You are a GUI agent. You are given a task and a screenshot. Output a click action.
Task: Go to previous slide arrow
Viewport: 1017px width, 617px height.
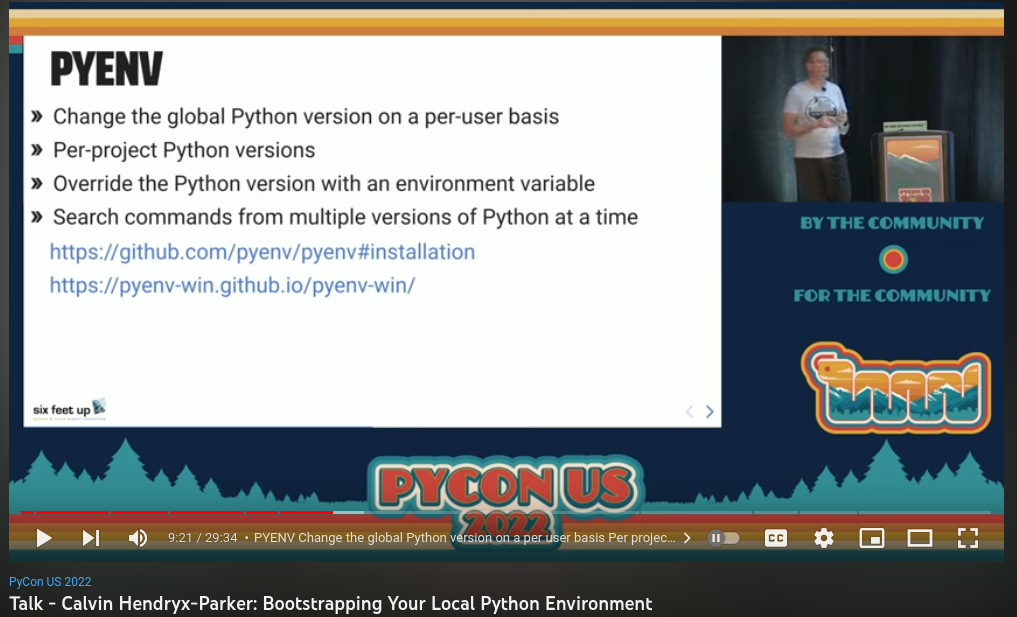coord(689,411)
